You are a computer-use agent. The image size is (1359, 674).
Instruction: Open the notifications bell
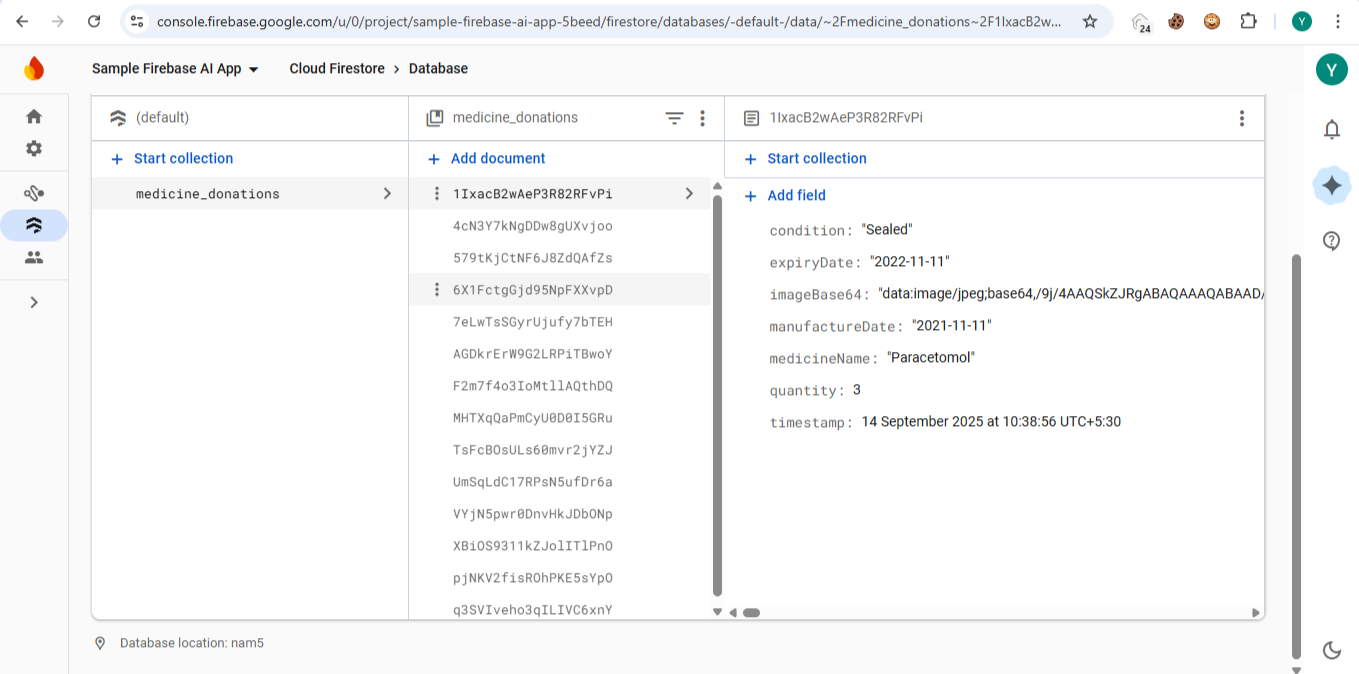[1331, 129]
